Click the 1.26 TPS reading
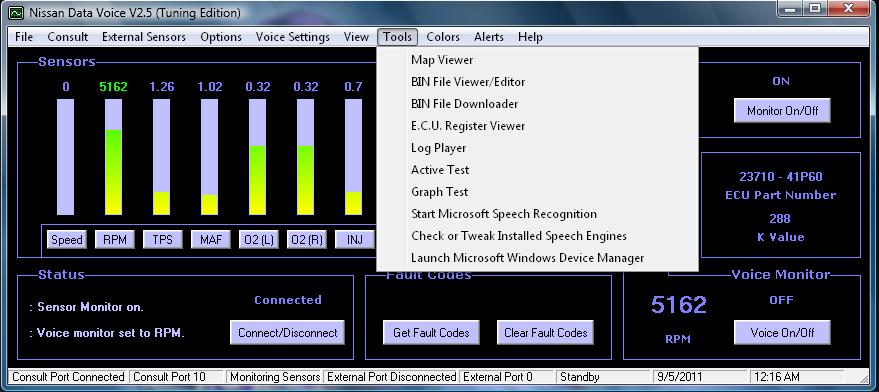Image resolution: width=879 pixels, height=392 pixels. coord(161,87)
